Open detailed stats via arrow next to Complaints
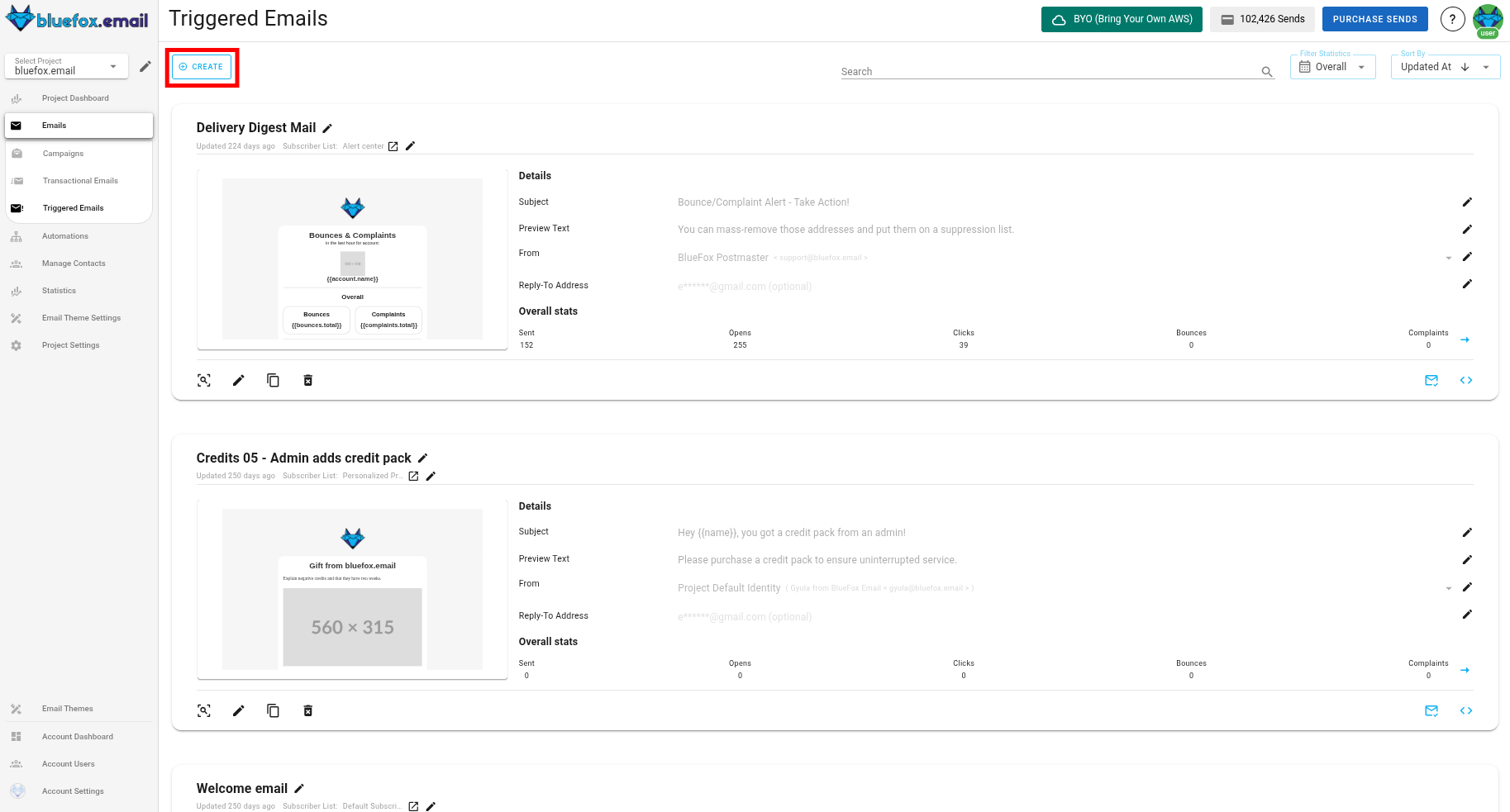 (1466, 339)
